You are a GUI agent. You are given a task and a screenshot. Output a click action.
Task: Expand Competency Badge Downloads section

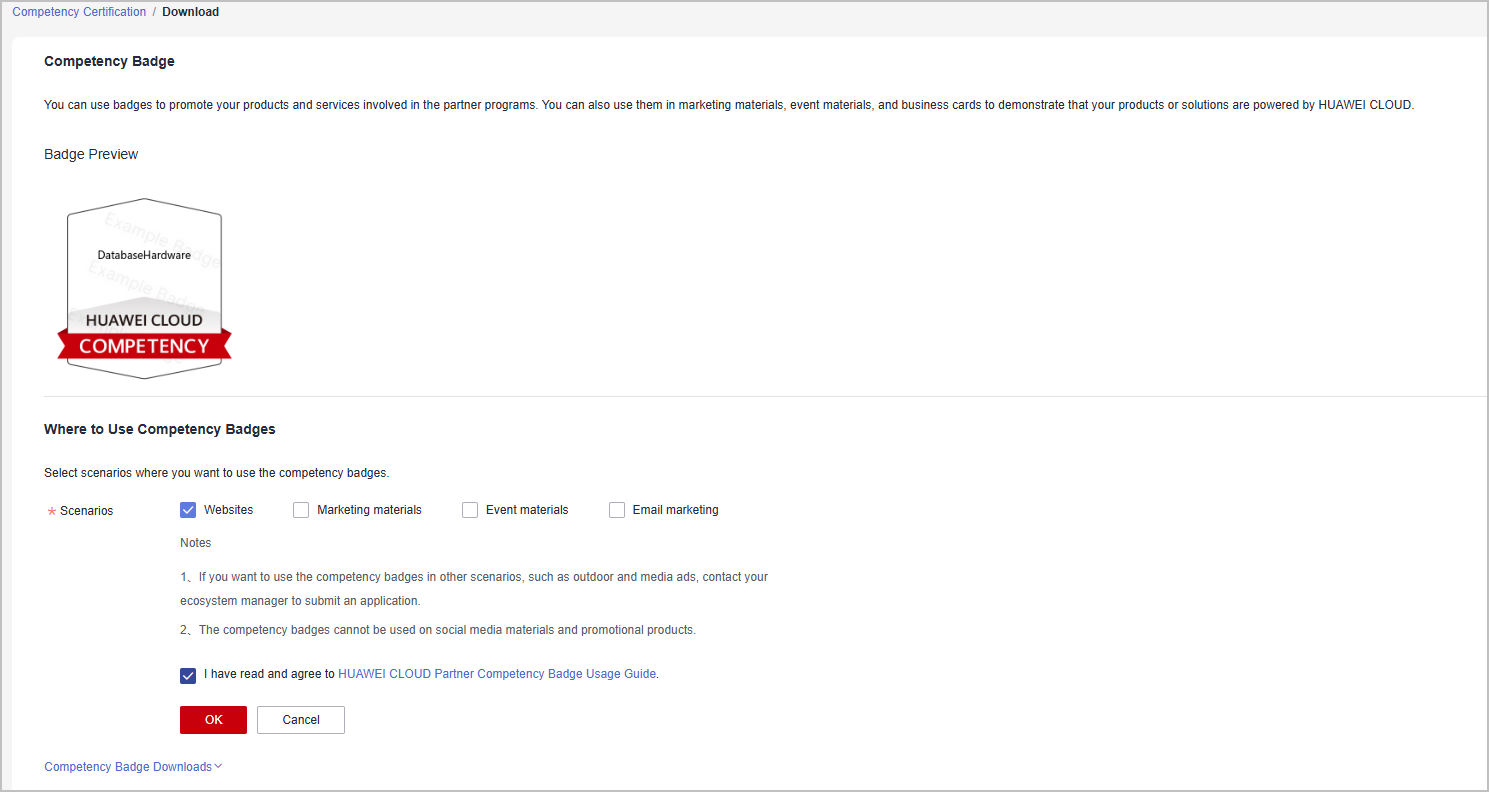[133, 767]
